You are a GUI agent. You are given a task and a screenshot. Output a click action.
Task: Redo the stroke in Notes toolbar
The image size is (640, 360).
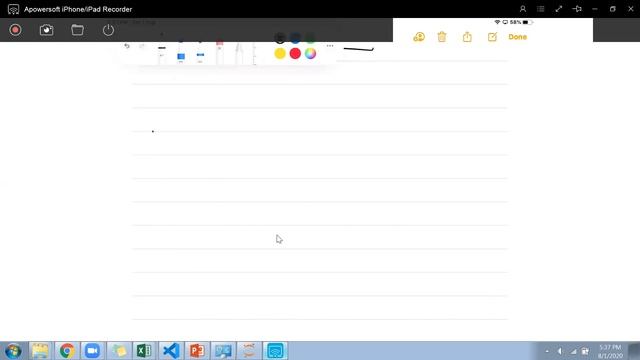tap(142, 46)
